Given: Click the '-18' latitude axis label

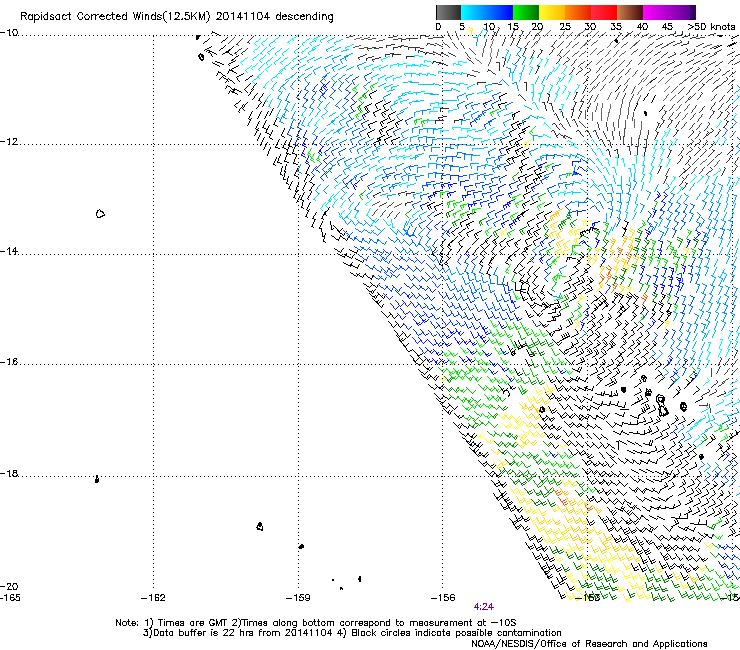Looking at the screenshot, I should pyautogui.click(x=9, y=473).
